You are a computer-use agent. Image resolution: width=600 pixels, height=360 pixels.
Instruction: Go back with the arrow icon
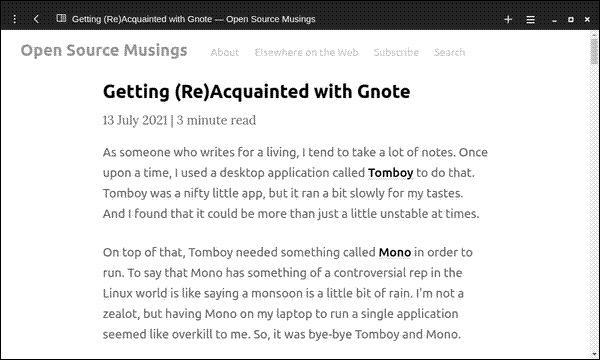36,19
